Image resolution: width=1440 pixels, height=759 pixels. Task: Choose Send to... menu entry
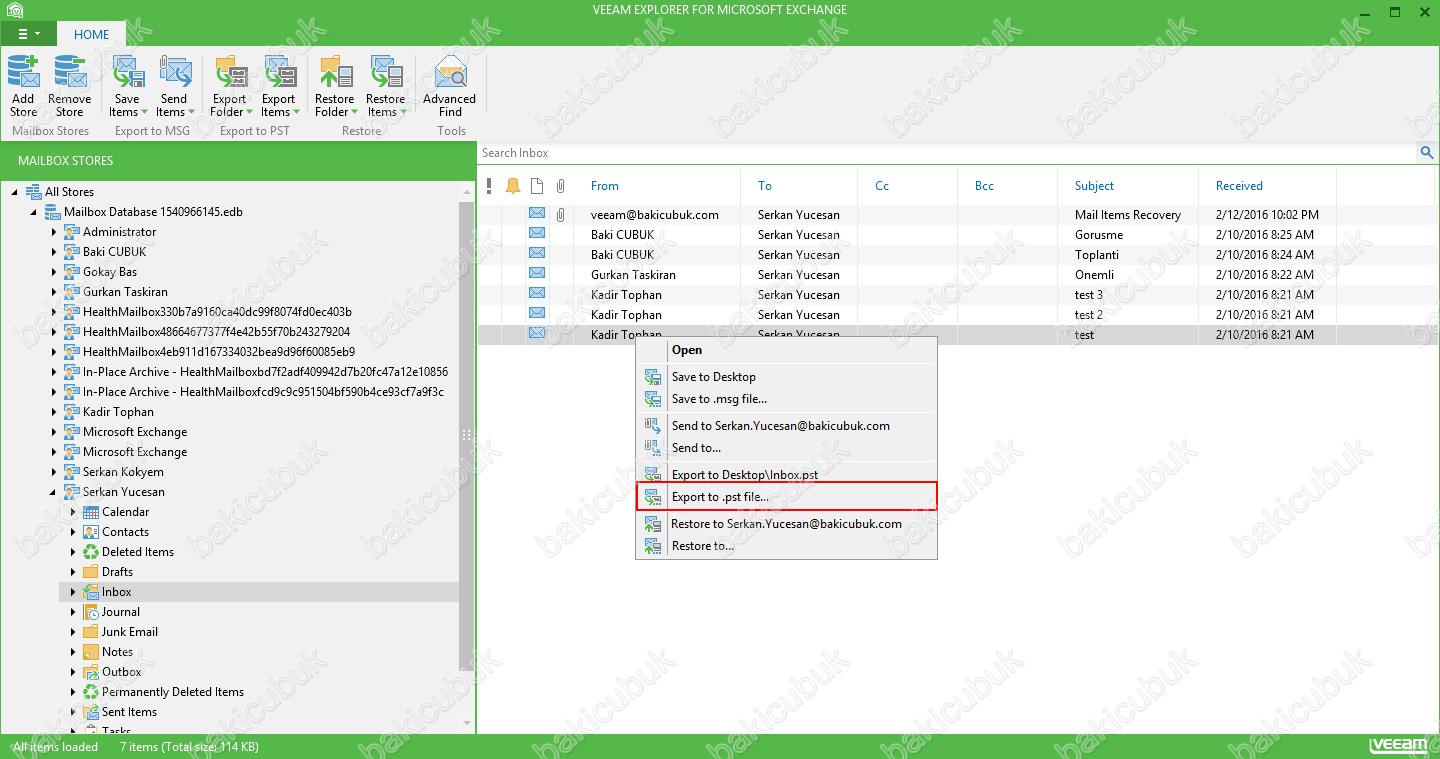(x=786, y=448)
